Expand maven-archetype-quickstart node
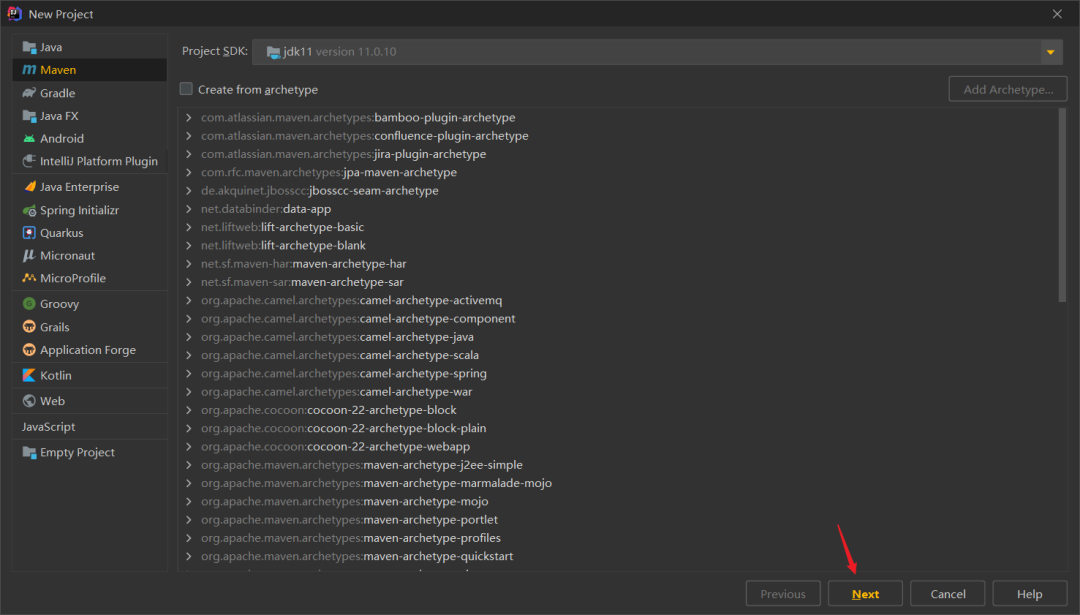Image resolution: width=1080 pixels, height=615 pixels. 189,556
